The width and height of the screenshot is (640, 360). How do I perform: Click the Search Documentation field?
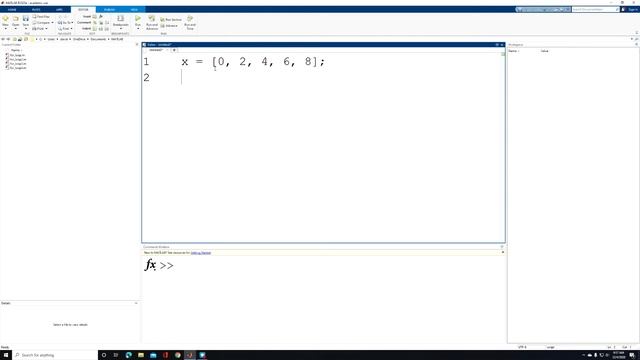coord(595,9)
